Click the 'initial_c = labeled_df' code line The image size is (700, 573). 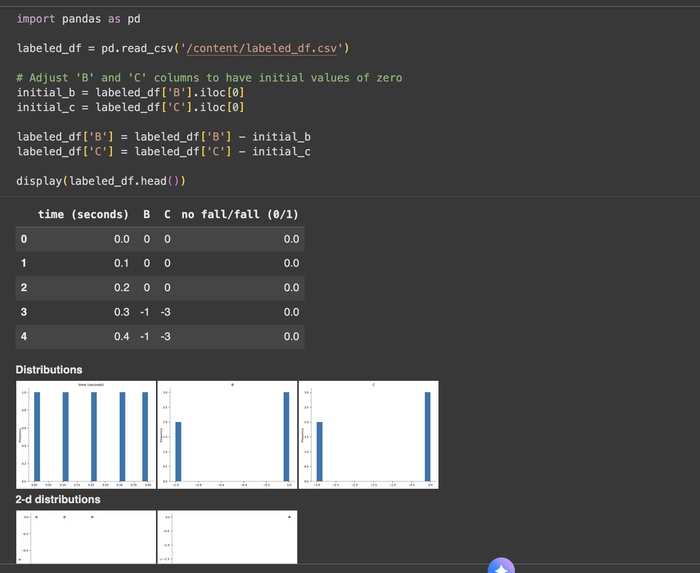[x=130, y=108]
